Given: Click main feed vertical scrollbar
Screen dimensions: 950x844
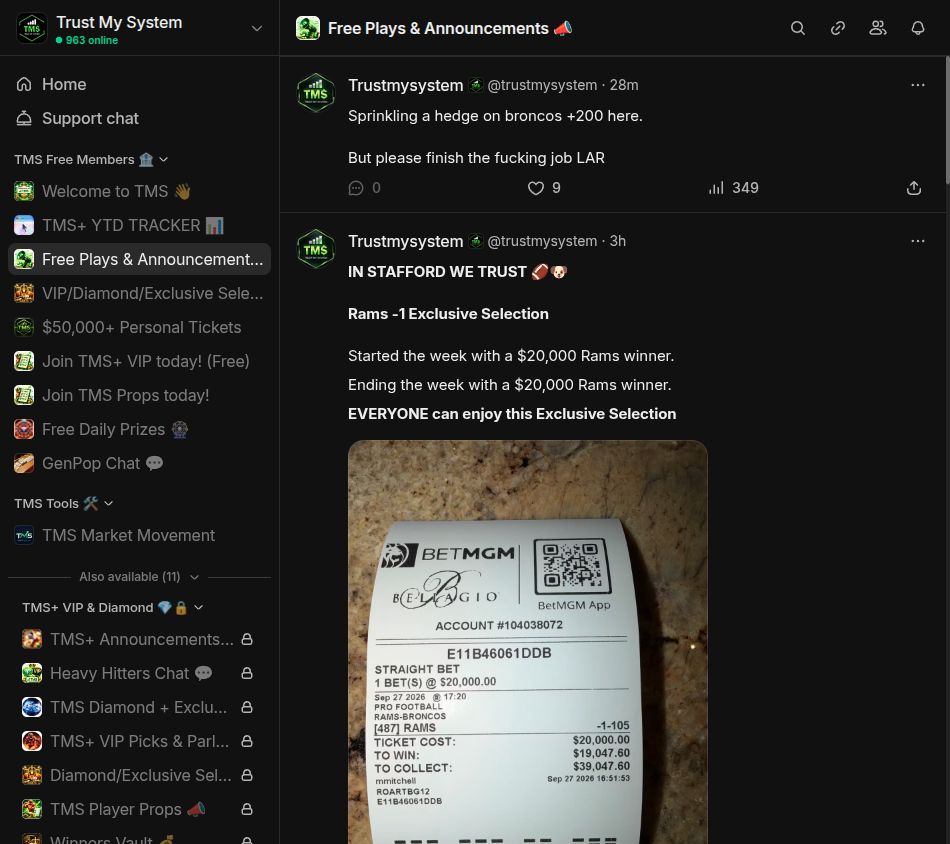Looking at the screenshot, I should (x=947, y=119).
